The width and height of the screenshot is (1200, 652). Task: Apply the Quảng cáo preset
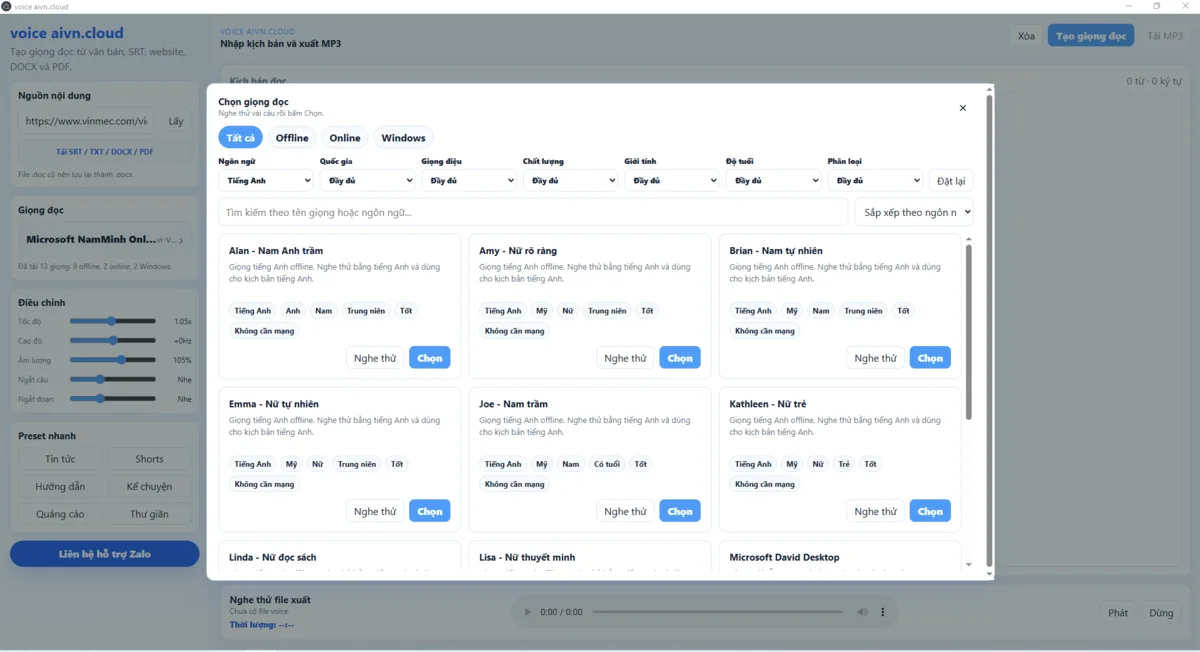tap(60, 514)
